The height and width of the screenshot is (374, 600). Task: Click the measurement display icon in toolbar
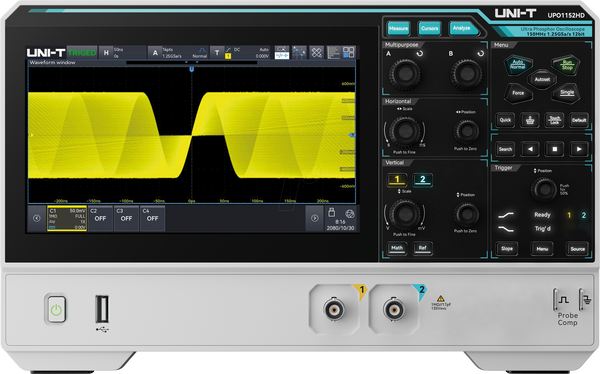click(x=282, y=52)
